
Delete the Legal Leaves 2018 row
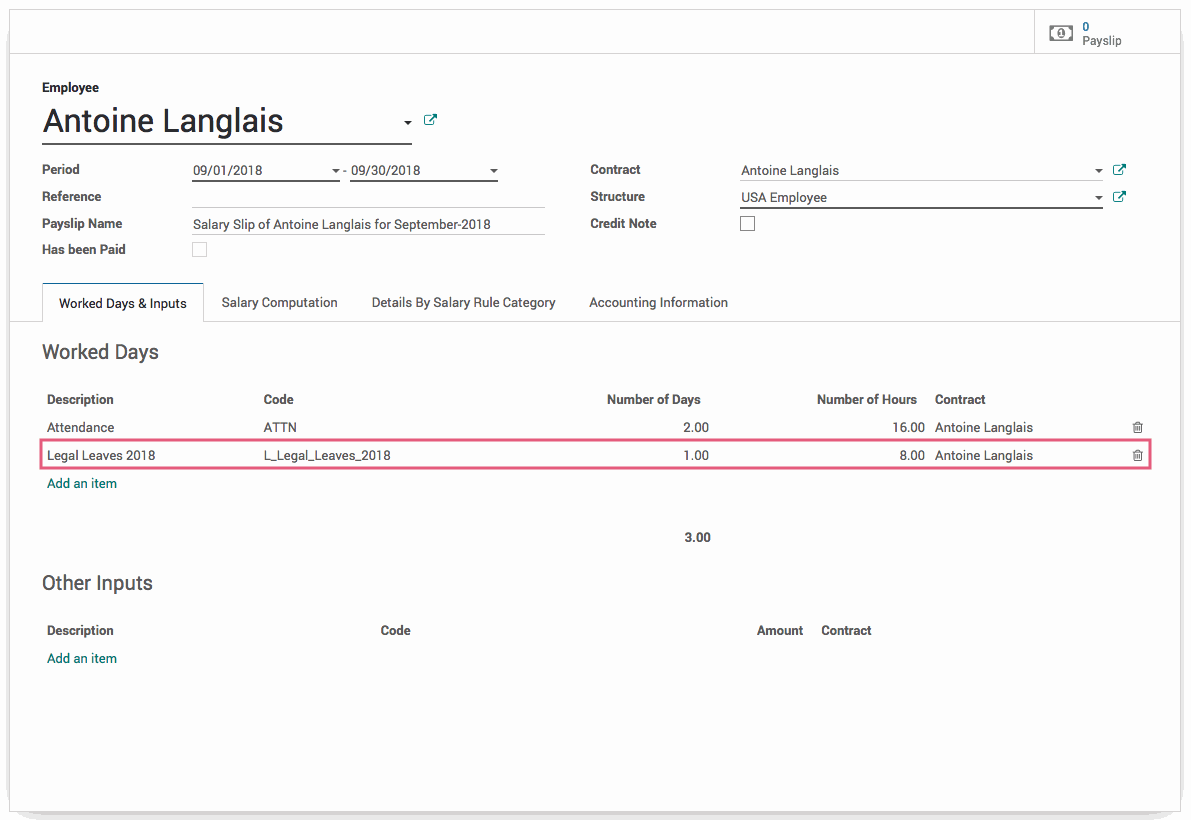point(1137,456)
